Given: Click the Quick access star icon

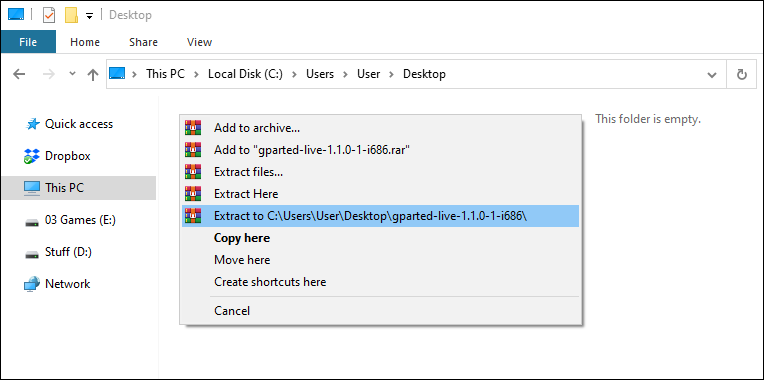Looking at the screenshot, I should [32, 124].
